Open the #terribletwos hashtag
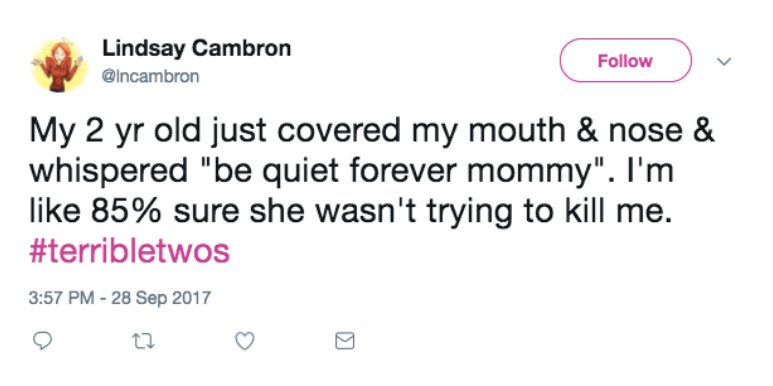 tap(130, 252)
